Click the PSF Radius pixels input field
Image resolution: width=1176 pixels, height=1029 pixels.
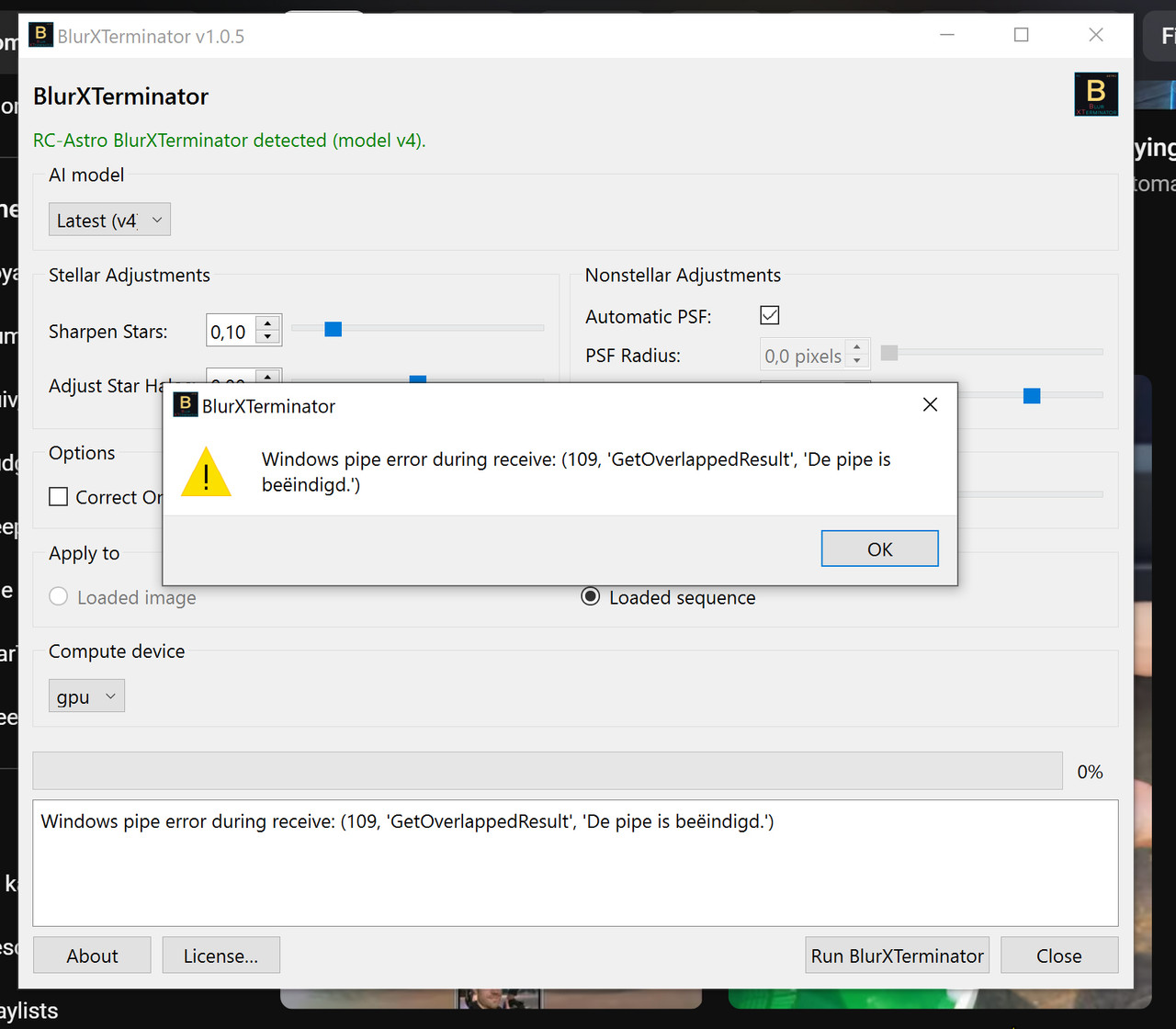pos(803,355)
